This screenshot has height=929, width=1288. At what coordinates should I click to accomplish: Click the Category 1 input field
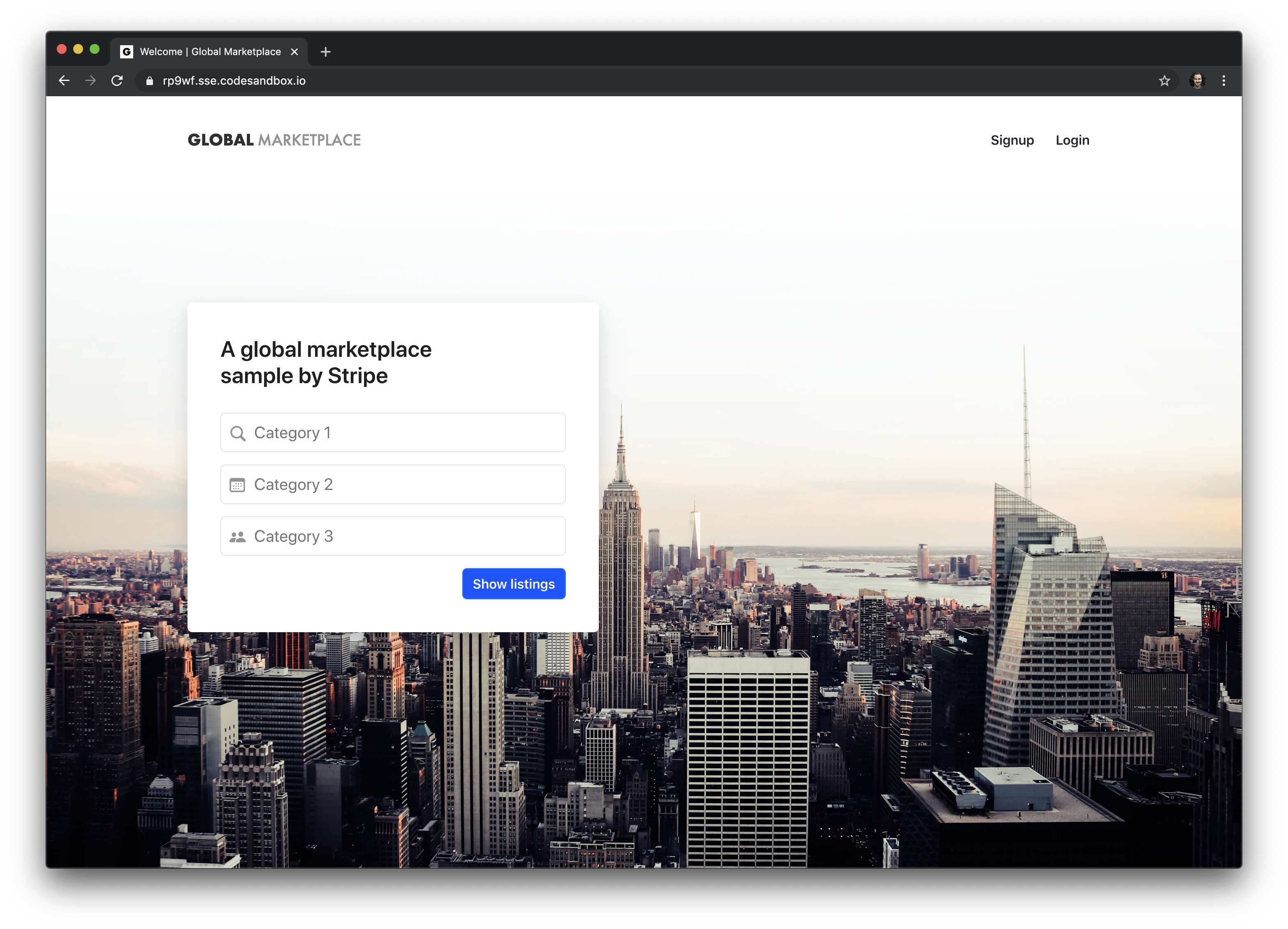393,432
